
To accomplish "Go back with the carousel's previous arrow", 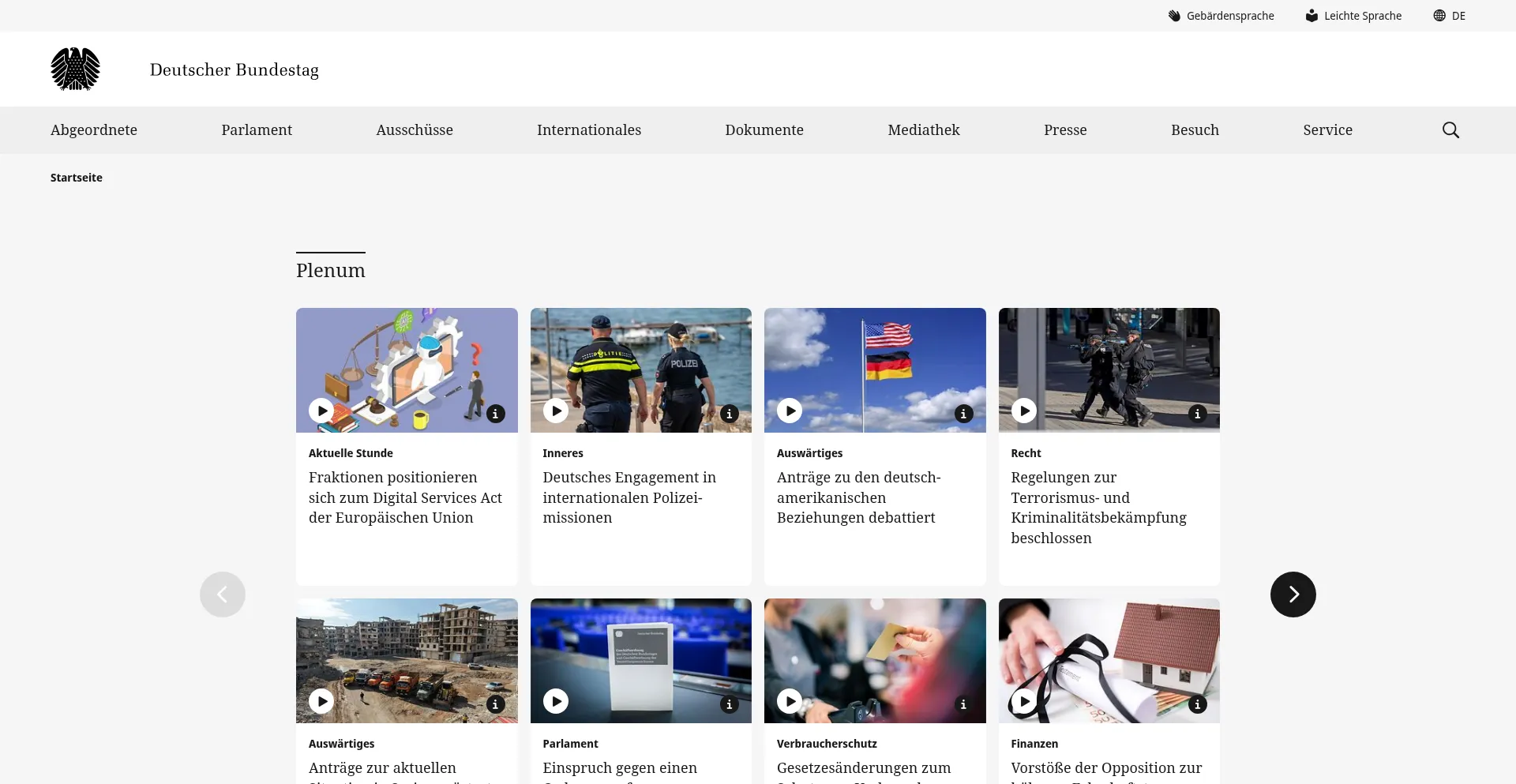I will click(223, 595).
